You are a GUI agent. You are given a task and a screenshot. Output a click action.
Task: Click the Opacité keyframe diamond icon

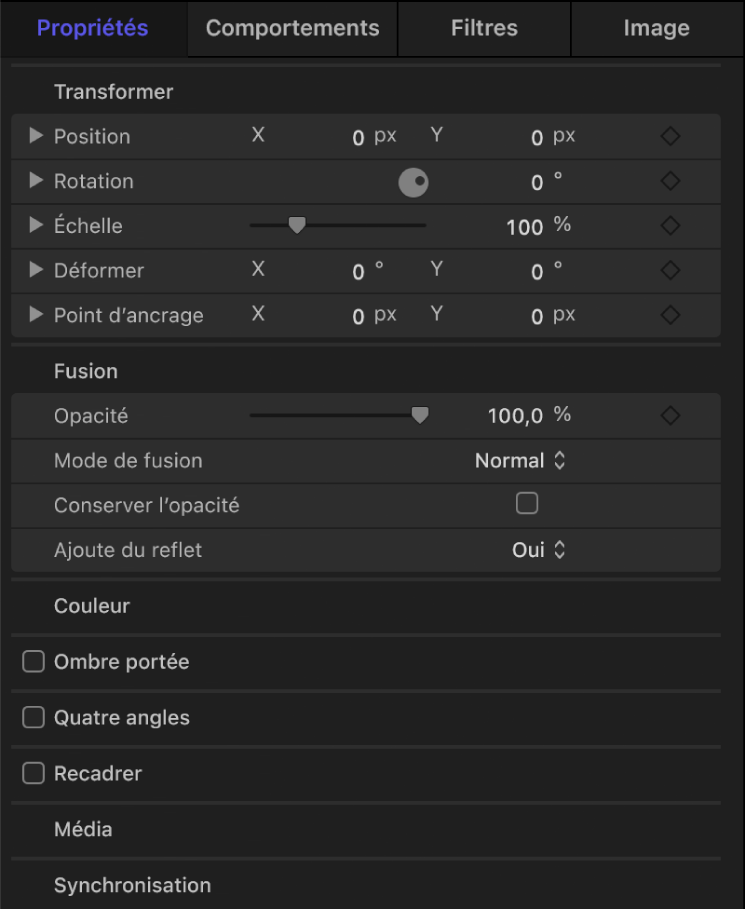point(670,415)
